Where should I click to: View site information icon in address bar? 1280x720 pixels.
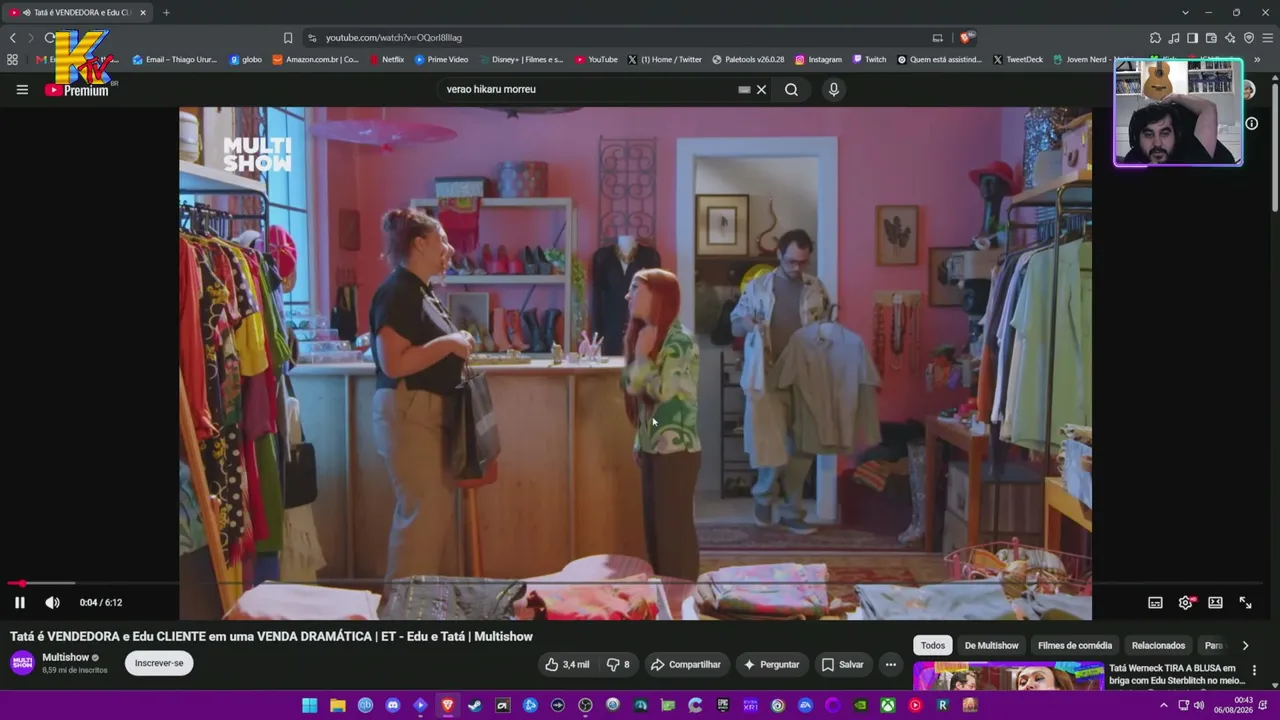tap(312, 38)
